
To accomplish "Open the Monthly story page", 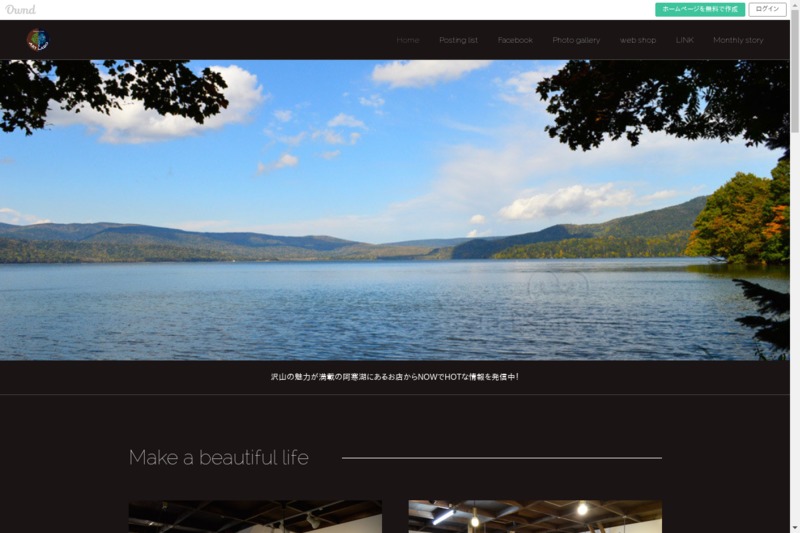I will (x=738, y=40).
